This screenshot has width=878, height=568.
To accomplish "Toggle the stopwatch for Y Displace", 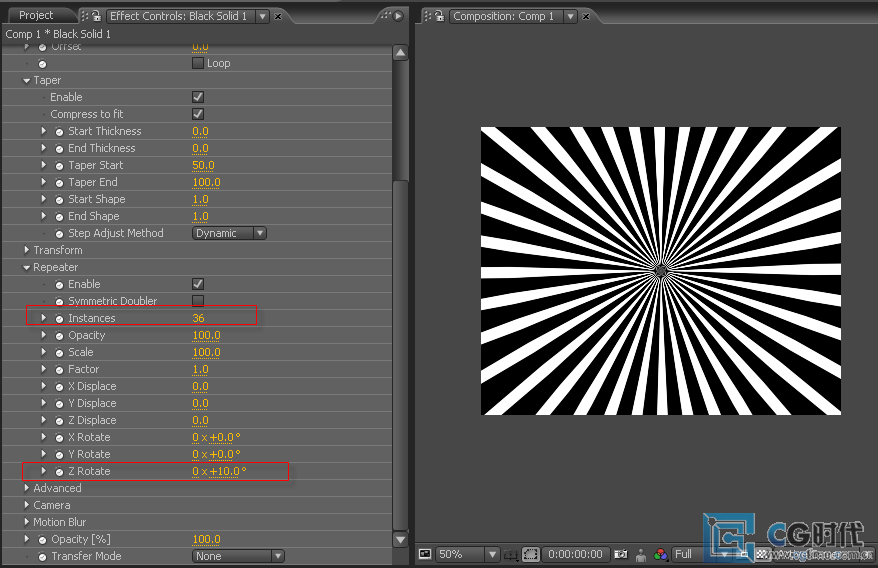I will pyautogui.click(x=59, y=404).
